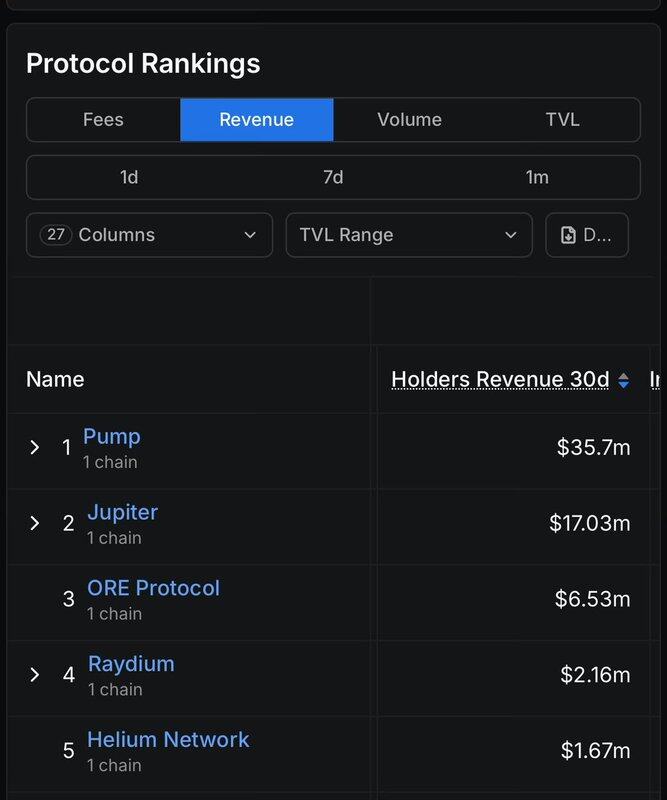Viewport: 667px width, 800px height.
Task: Open the Pump protocol link
Action: coord(112,437)
